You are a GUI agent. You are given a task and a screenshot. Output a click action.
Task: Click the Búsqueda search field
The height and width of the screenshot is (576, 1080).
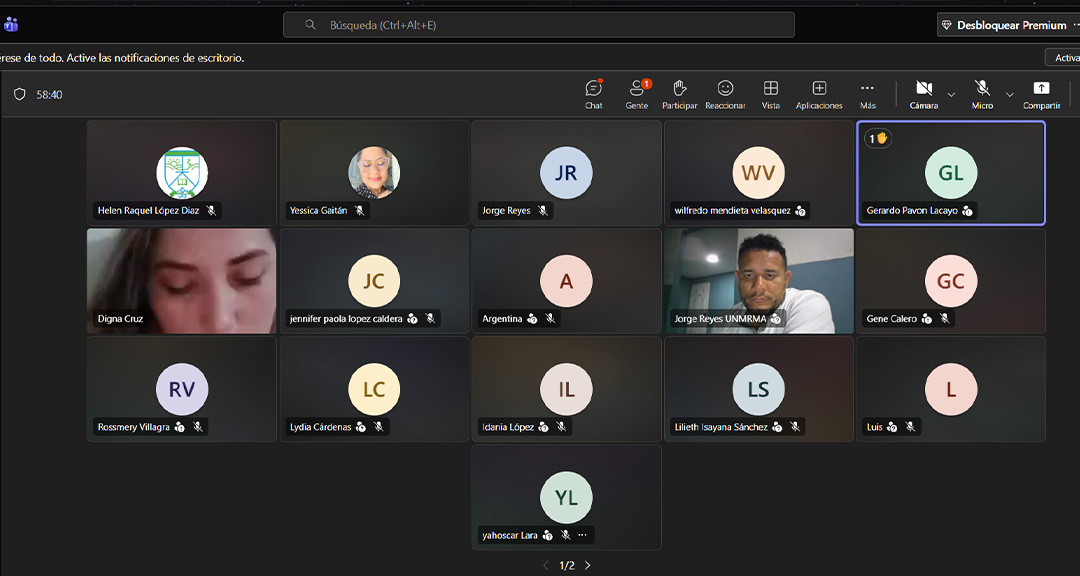[x=538, y=25]
